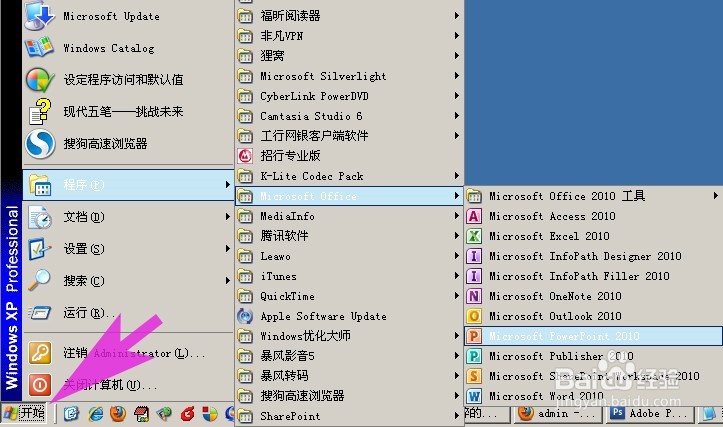
Task: Switch to admin Firefox taskbar window
Action: 558,414
